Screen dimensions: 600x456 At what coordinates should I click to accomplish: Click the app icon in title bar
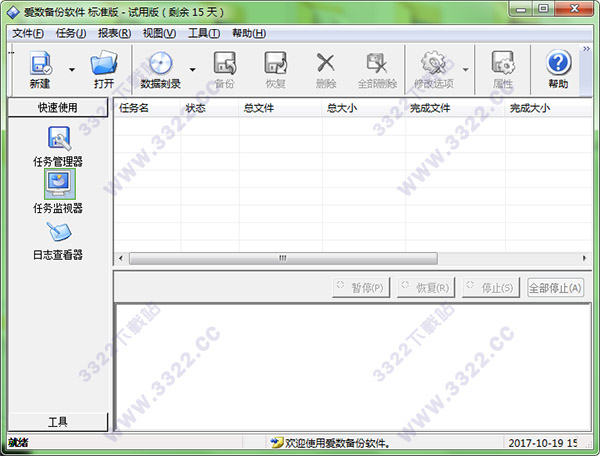13,12
